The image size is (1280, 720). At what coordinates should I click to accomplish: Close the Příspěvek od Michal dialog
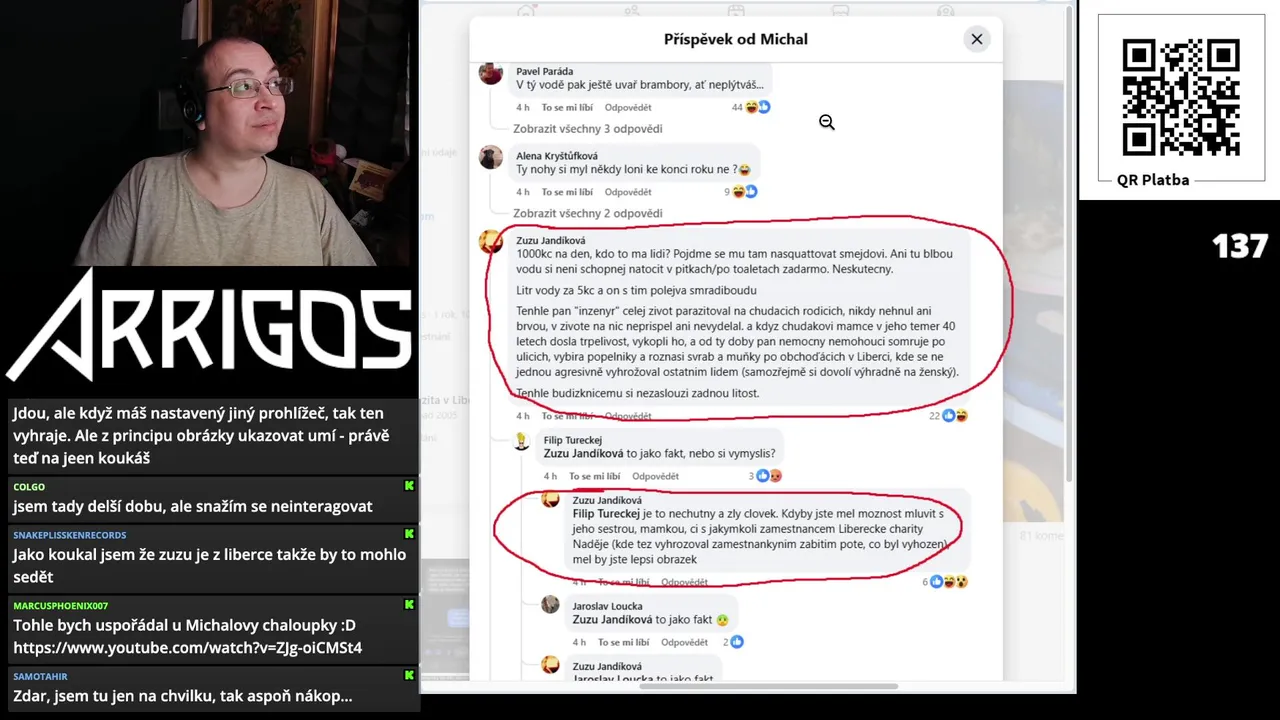(977, 39)
